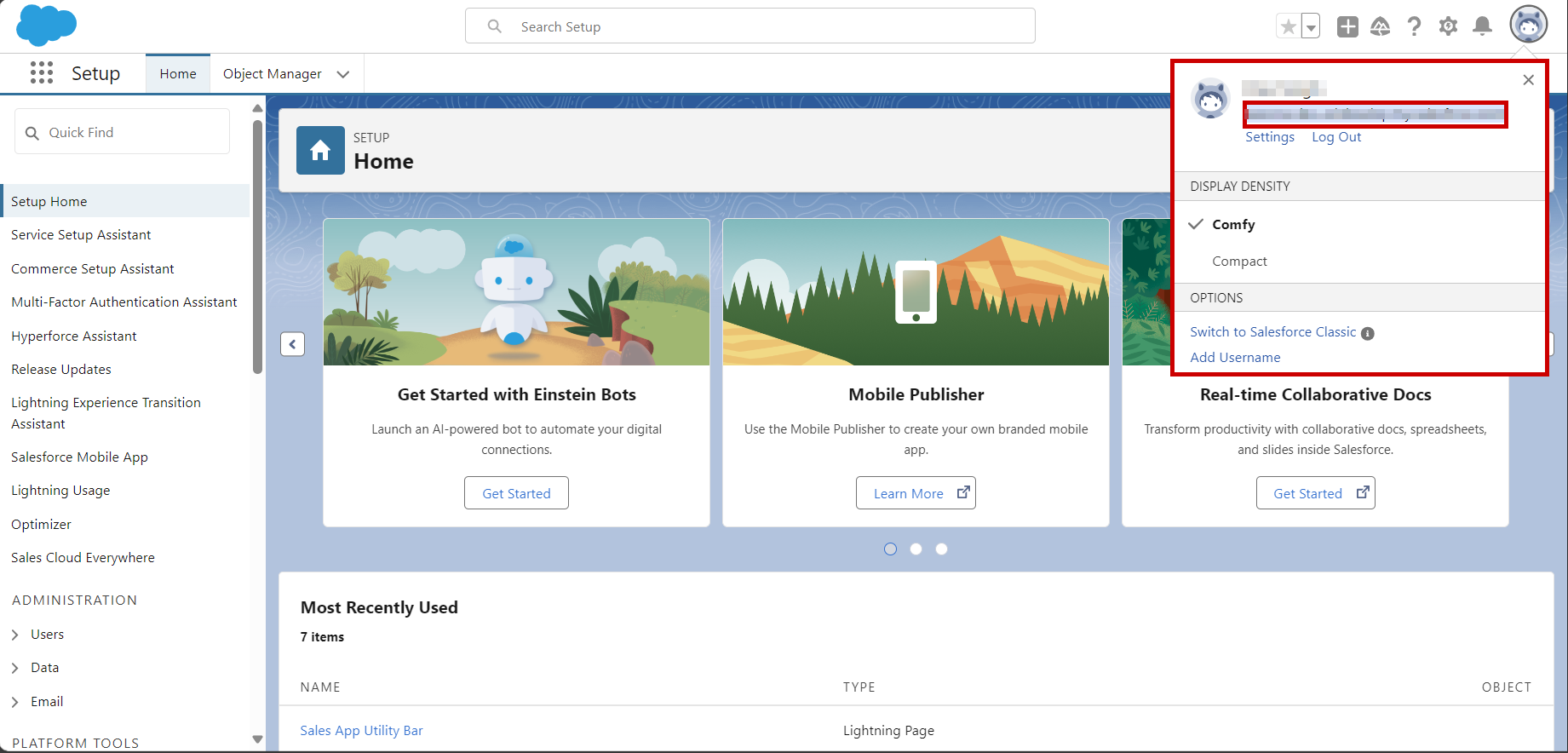Click Get Started for Collaborative Docs
This screenshot has width=1568, height=753.
point(1315,493)
